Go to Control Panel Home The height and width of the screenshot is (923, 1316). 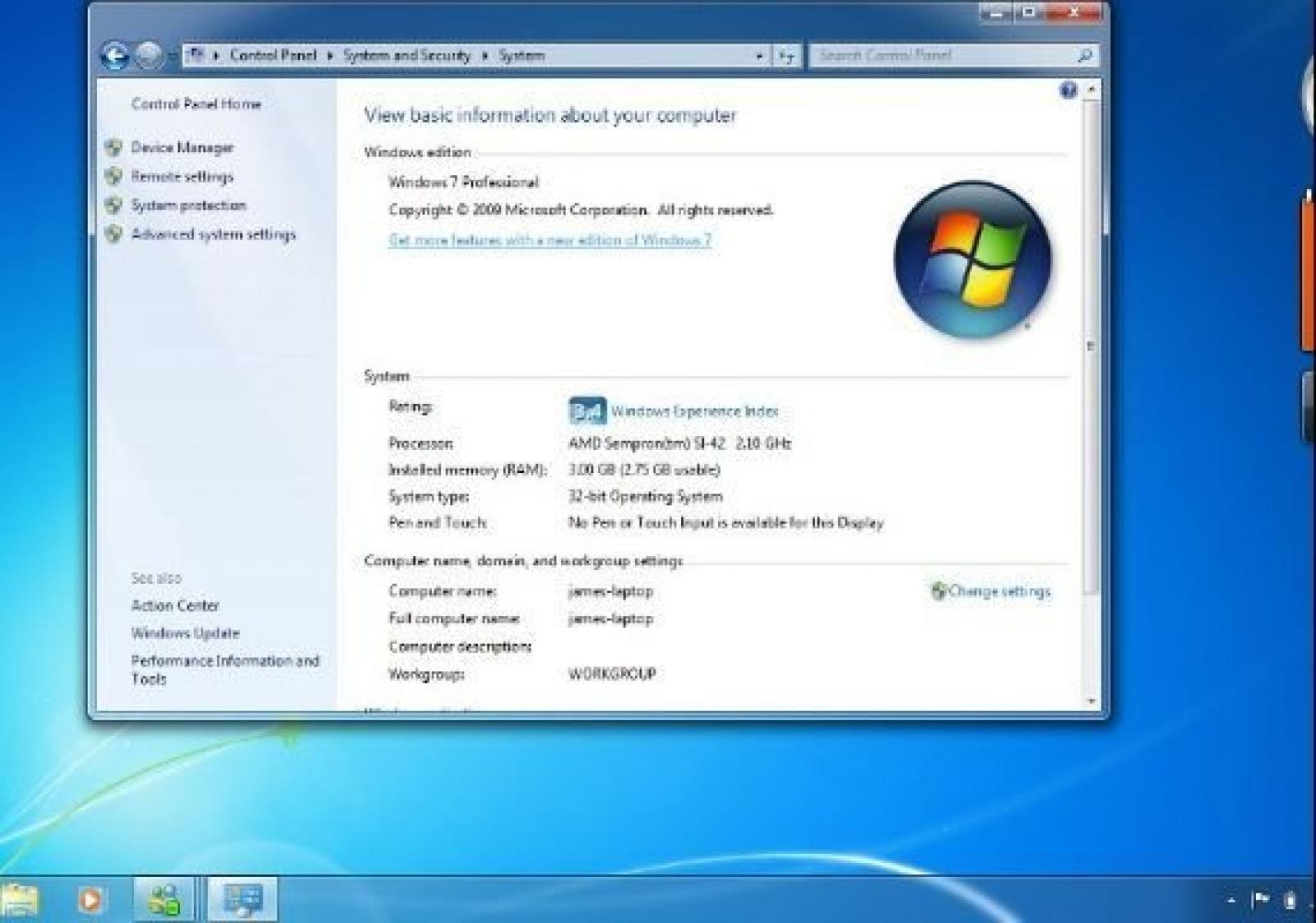[x=196, y=104]
